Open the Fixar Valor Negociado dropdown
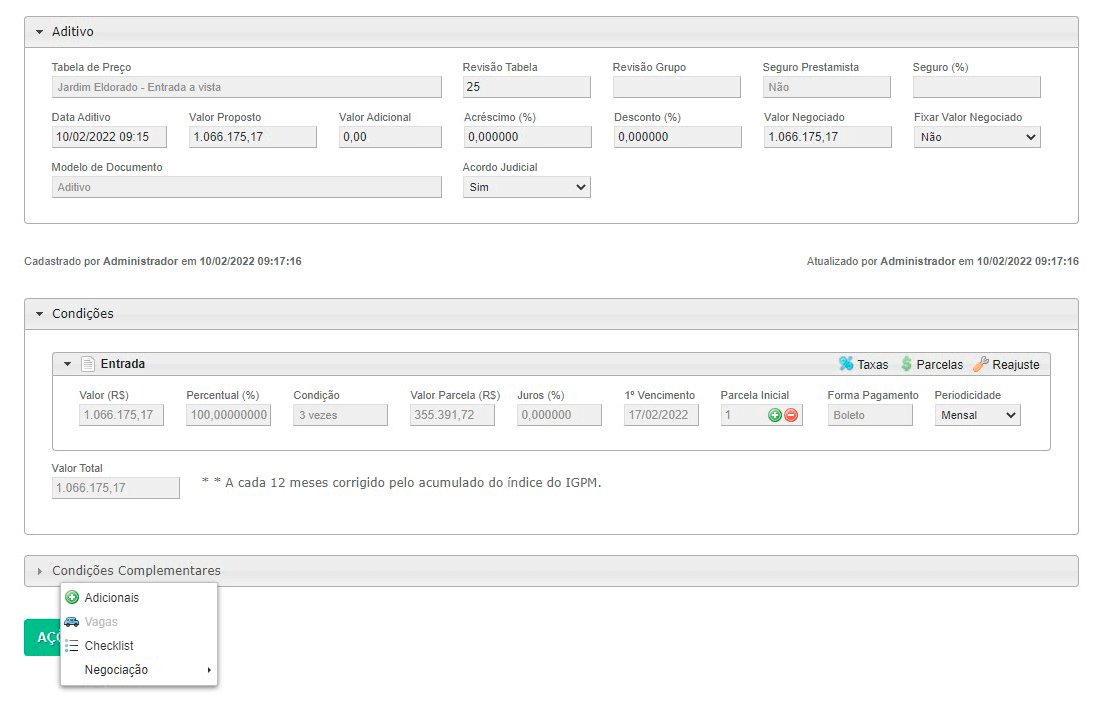The image size is (1099, 721). pyautogui.click(x=976, y=137)
